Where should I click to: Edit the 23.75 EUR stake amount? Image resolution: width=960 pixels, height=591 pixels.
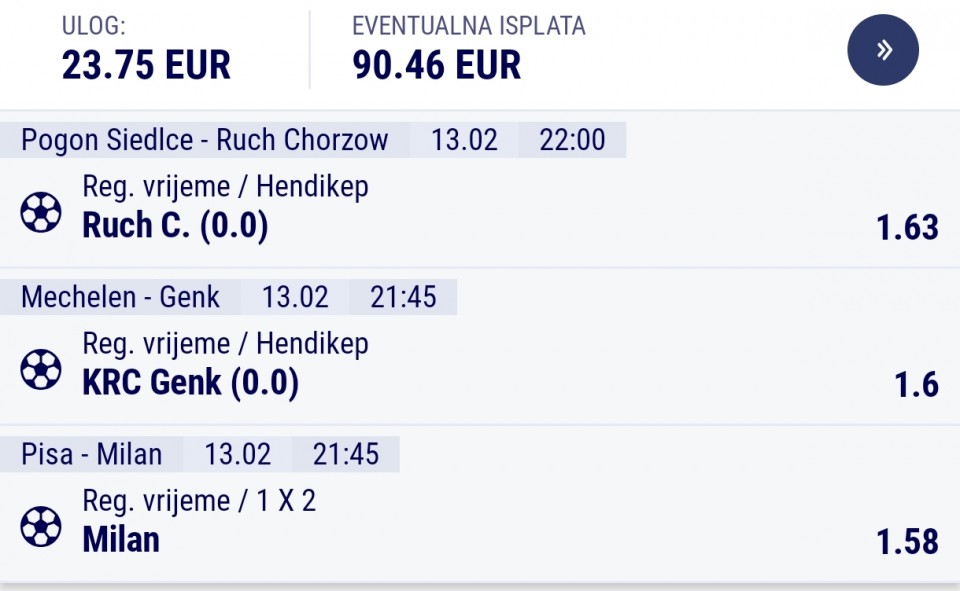[x=146, y=65]
